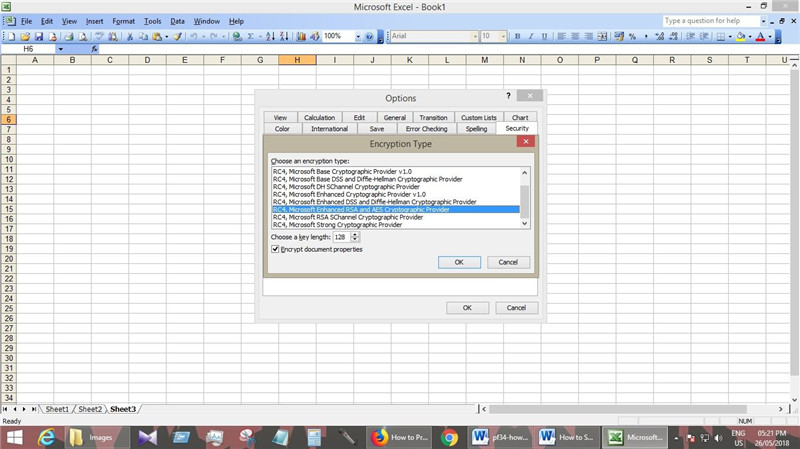Open the Tools menu
800x449 pixels.
point(152,21)
